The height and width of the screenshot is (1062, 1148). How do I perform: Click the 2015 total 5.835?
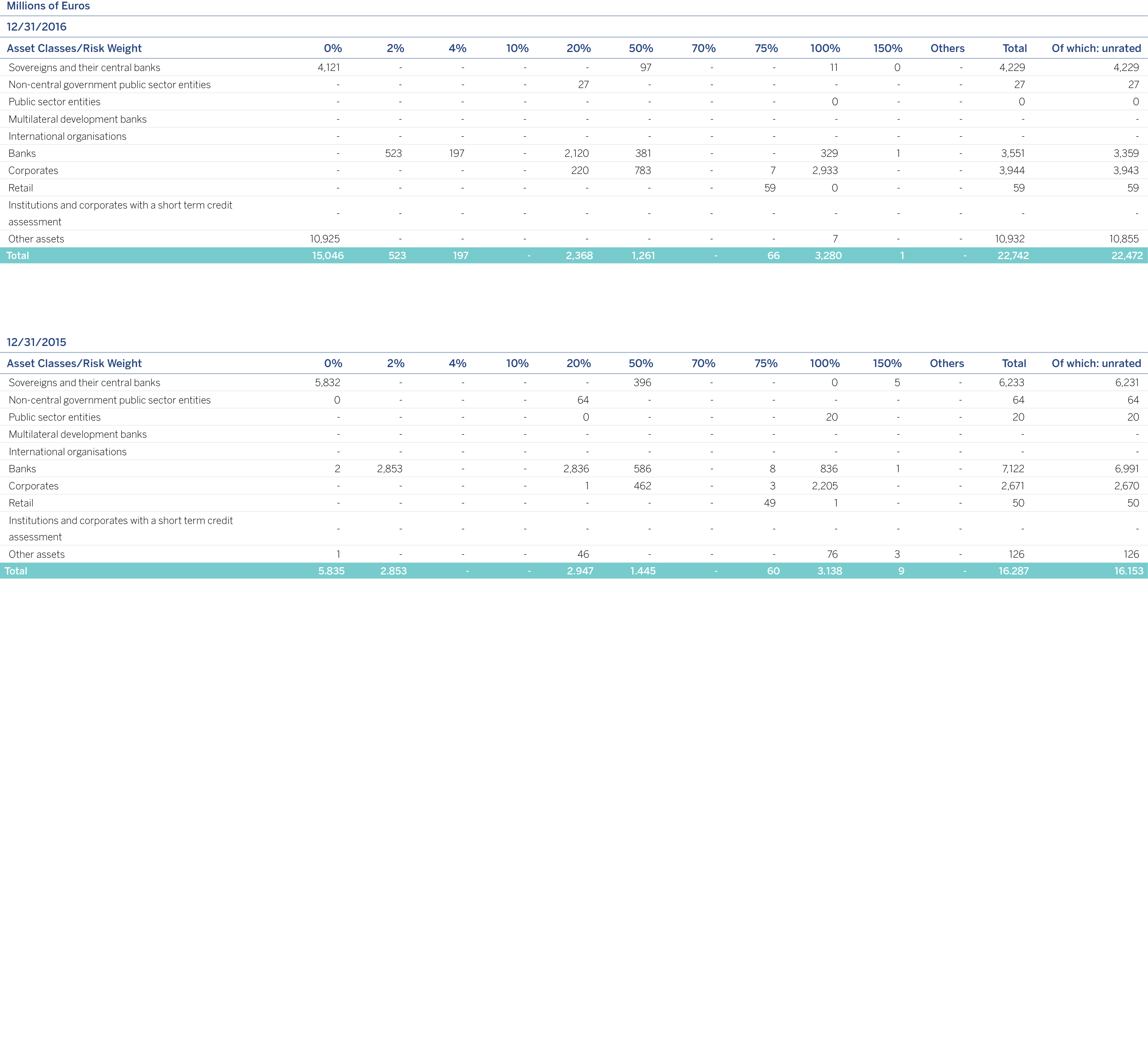coord(332,572)
